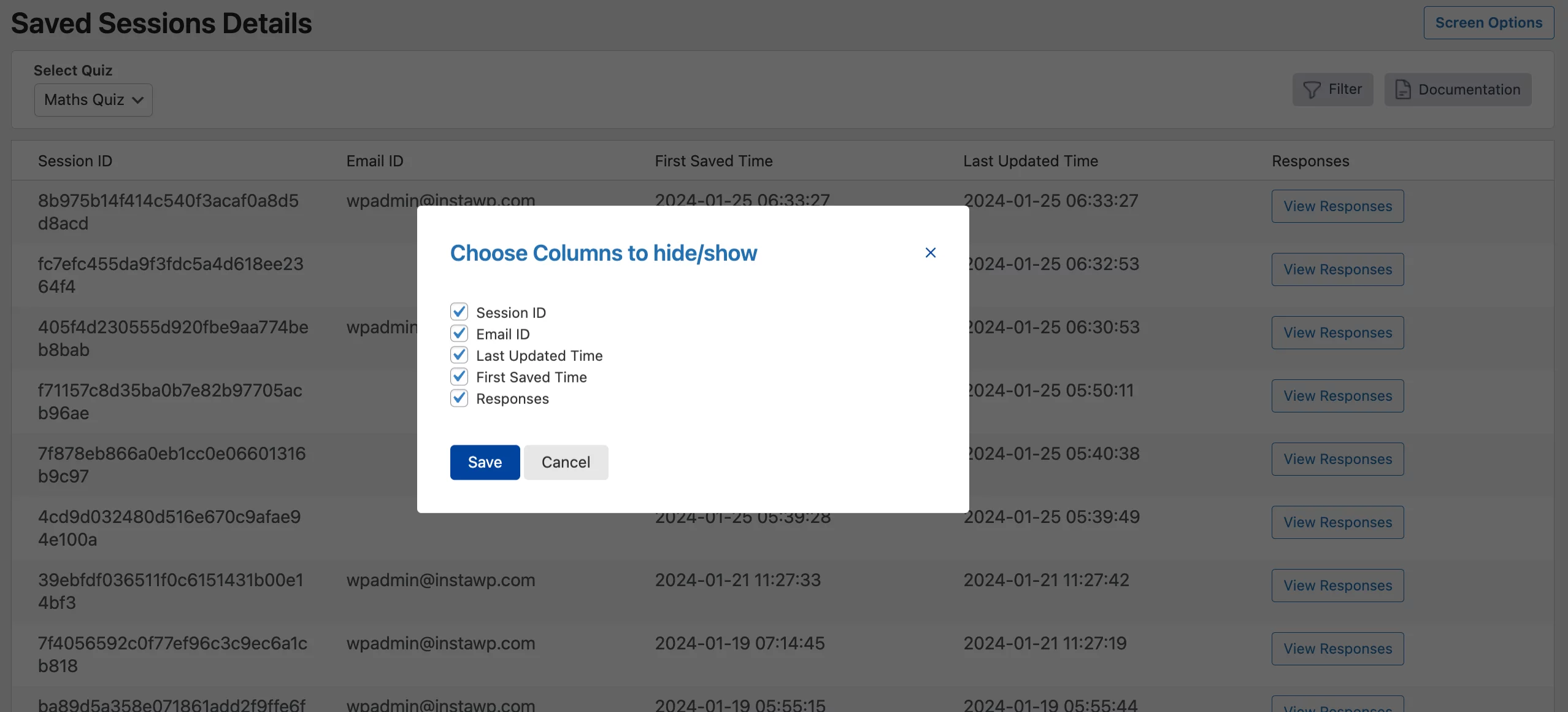View Responses for session 7f878eb866a0eb1cc0e06601316b9c97

click(x=1337, y=459)
